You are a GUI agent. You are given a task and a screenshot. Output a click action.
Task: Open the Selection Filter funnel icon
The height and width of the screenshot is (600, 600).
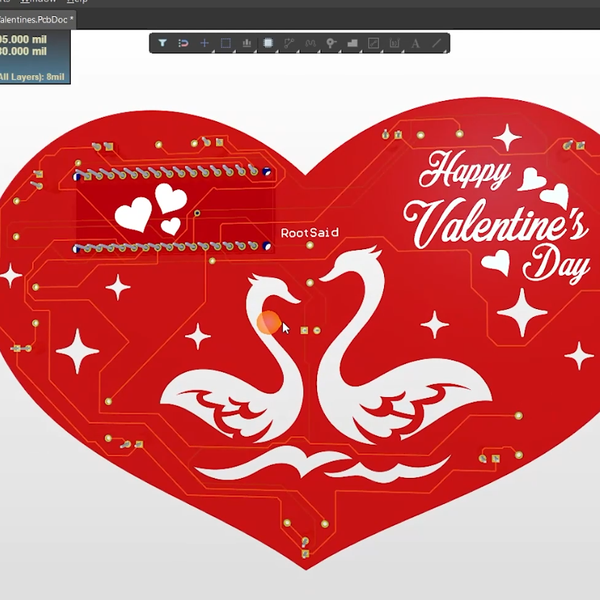tap(163, 43)
